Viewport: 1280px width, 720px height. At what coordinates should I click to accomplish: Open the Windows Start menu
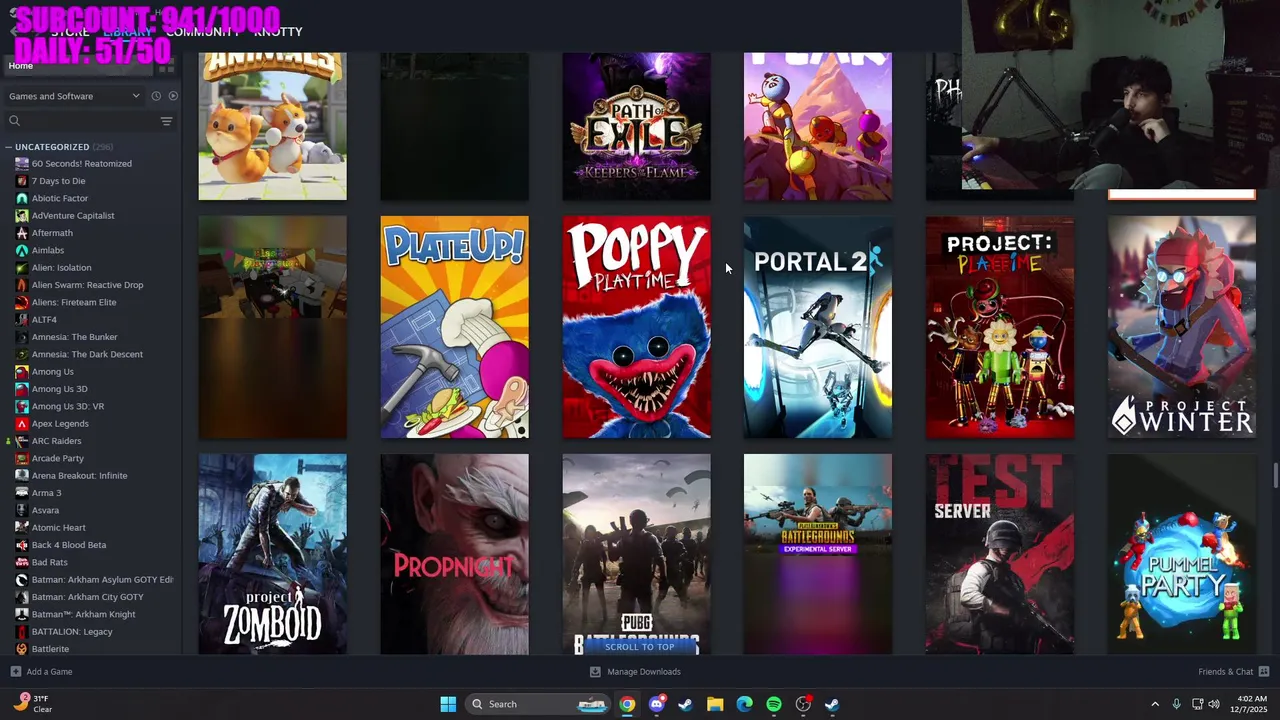click(x=448, y=704)
